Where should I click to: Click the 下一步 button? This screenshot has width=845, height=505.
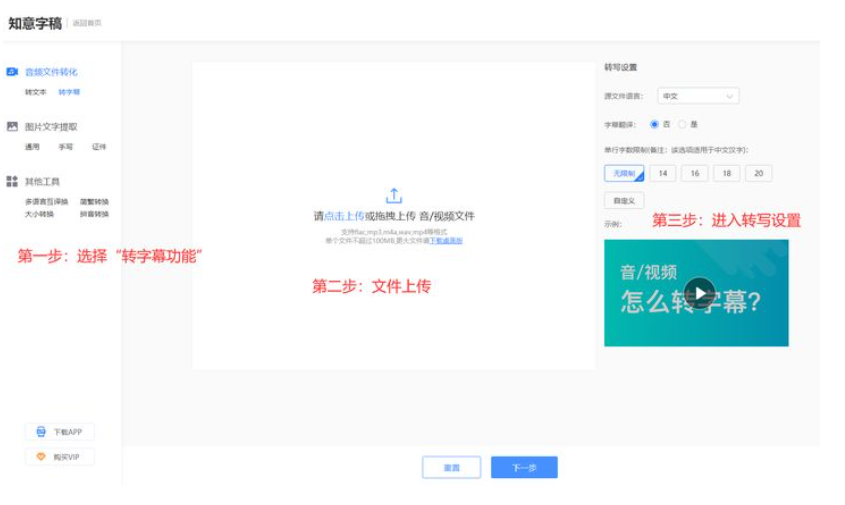[x=524, y=467]
